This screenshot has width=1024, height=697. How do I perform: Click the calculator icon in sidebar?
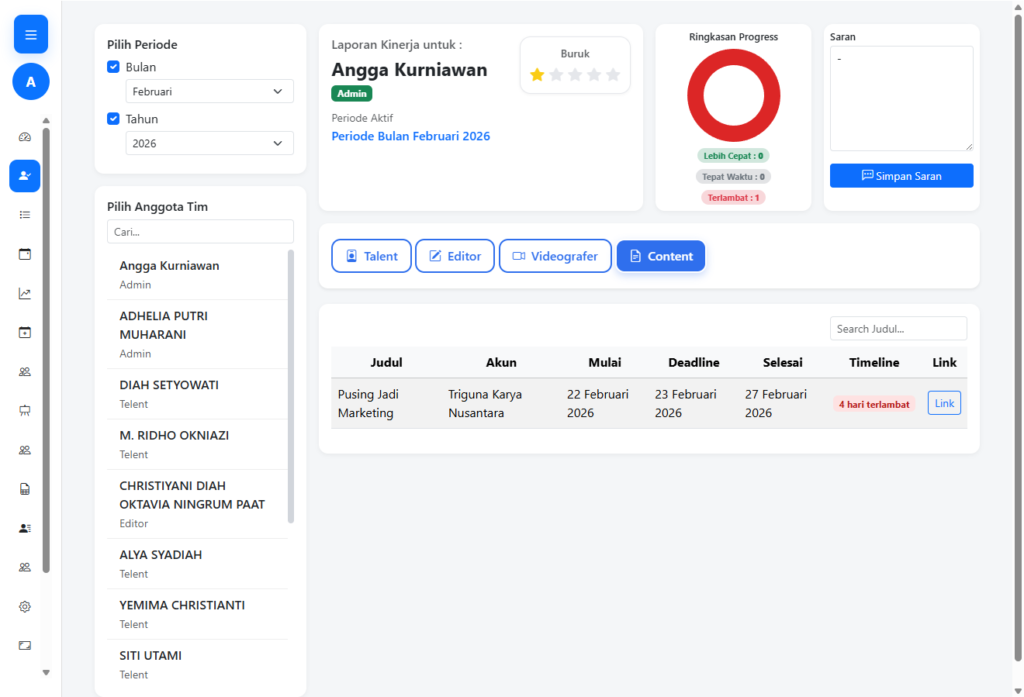pos(25,489)
